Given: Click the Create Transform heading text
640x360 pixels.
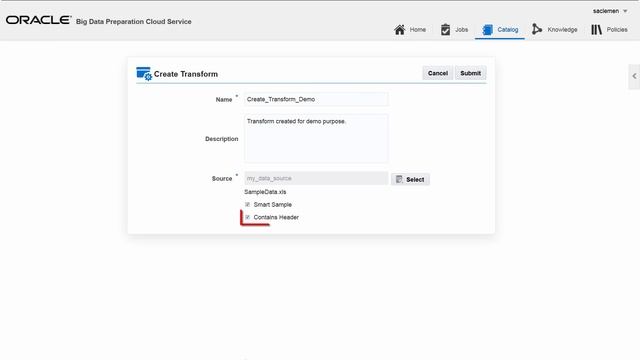Looking at the screenshot, I should point(186,74).
